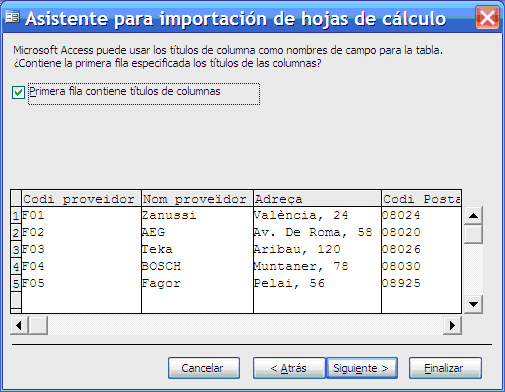Click cell 'Muntaner, 78'
The width and height of the screenshot is (505, 392).
click(317, 266)
